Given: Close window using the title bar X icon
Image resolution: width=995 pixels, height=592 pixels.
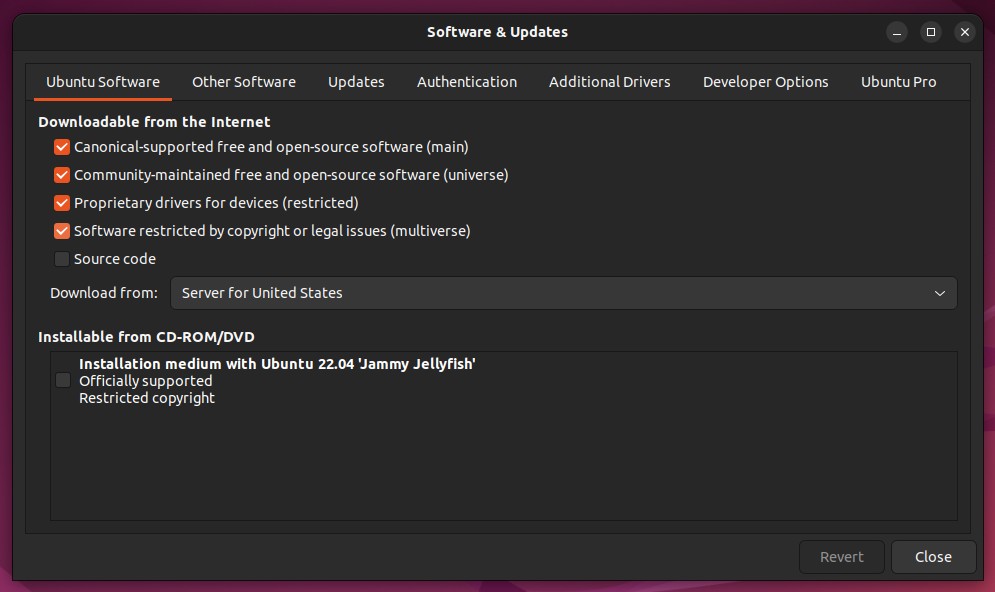Looking at the screenshot, I should tap(965, 32).
